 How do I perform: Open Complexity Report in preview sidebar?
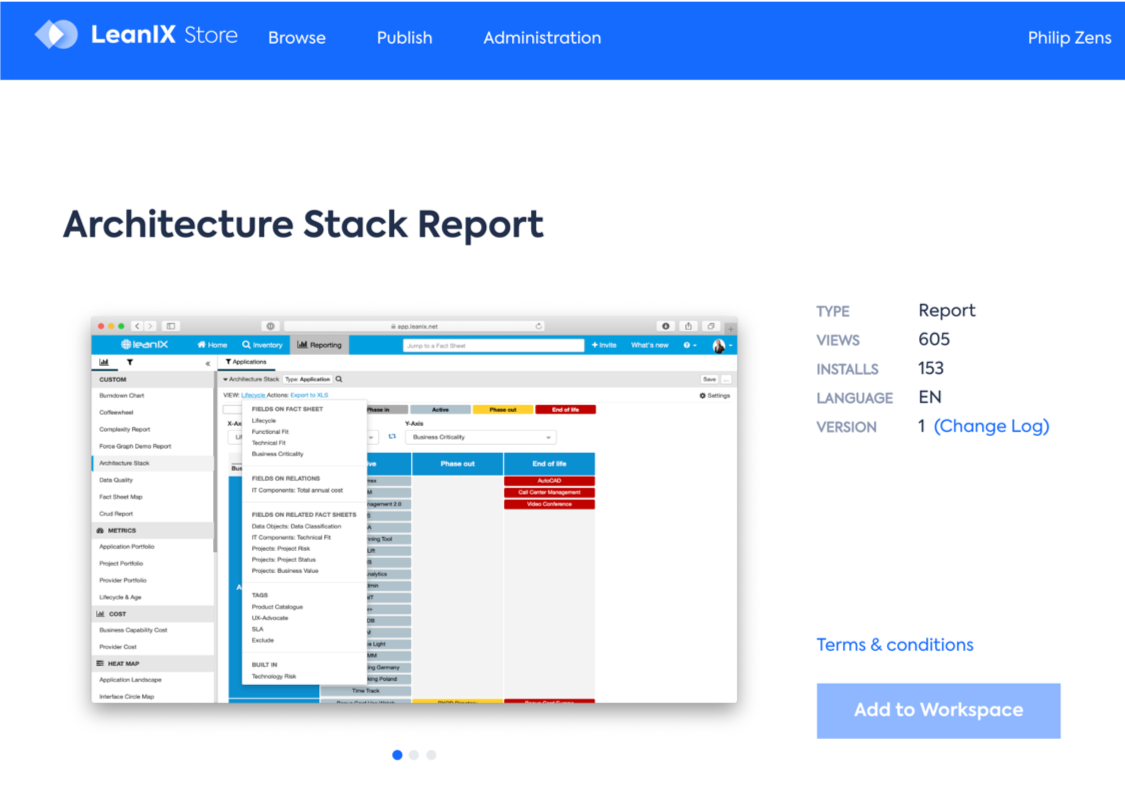124,429
